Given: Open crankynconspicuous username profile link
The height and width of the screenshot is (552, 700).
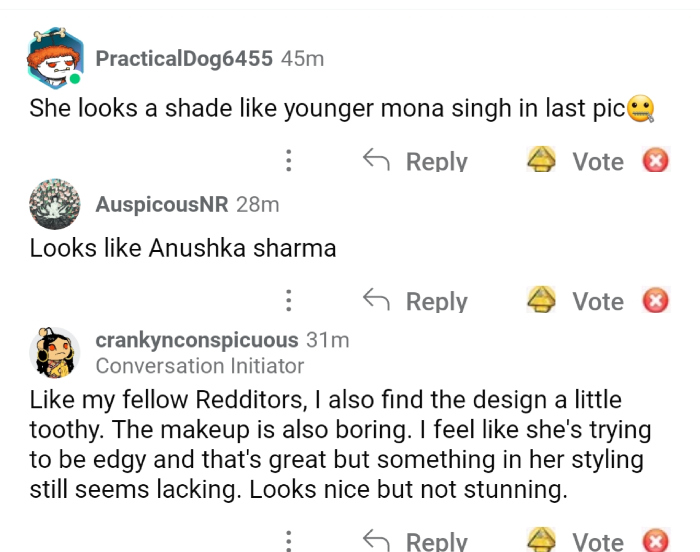Looking at the screenshot, I should click(197, 340).
